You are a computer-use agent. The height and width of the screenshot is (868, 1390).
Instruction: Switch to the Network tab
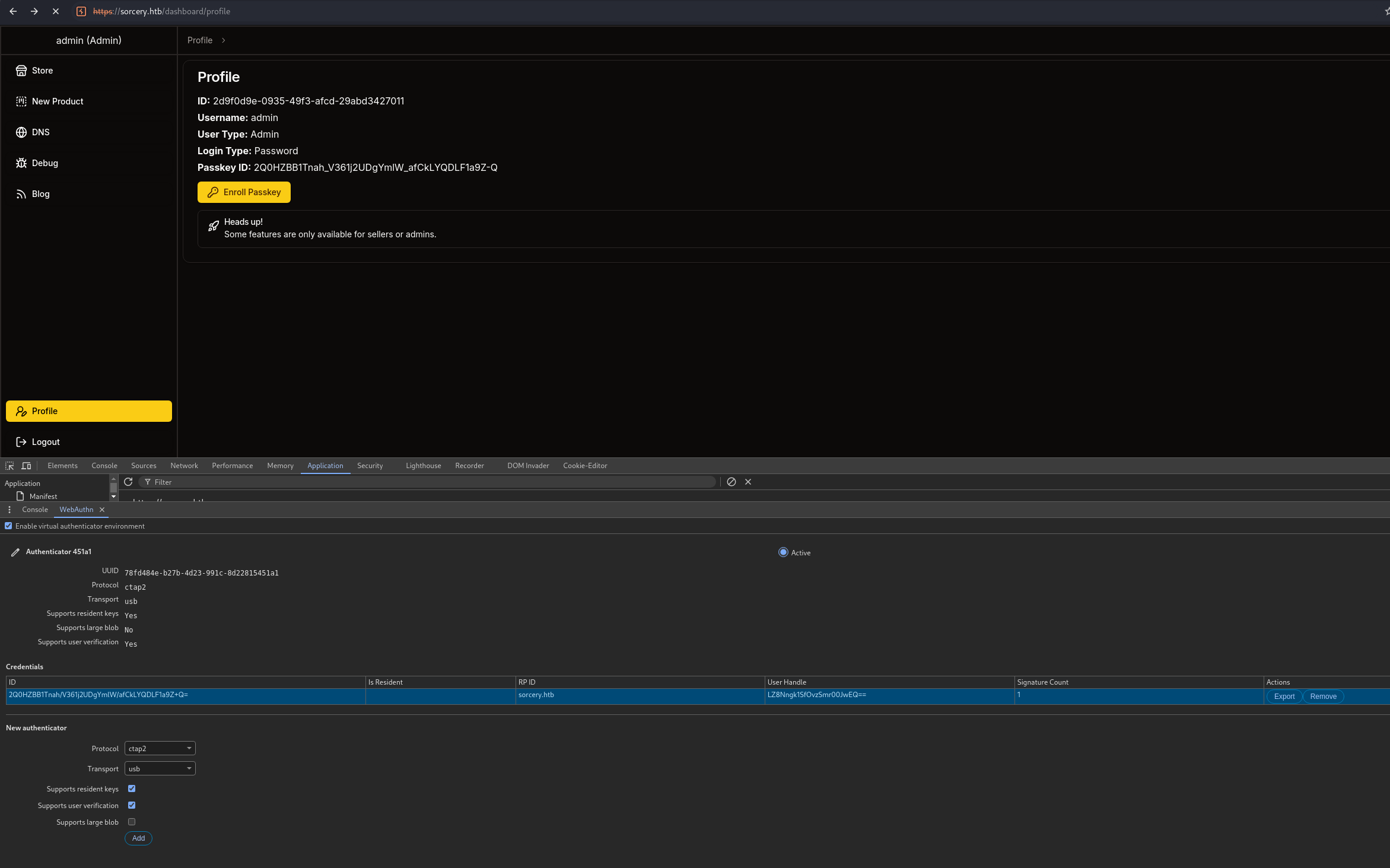184,466
